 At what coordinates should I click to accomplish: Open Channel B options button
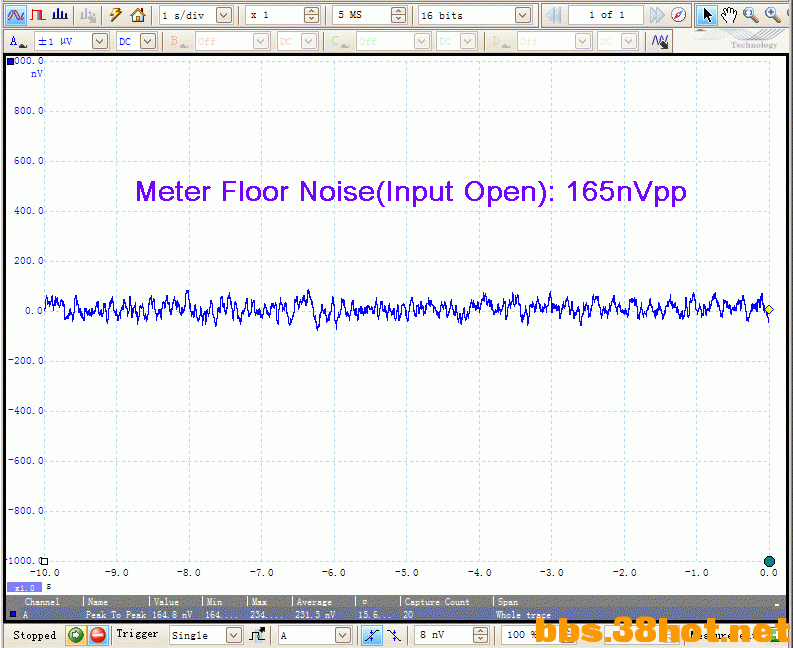[x=178, y=41]
